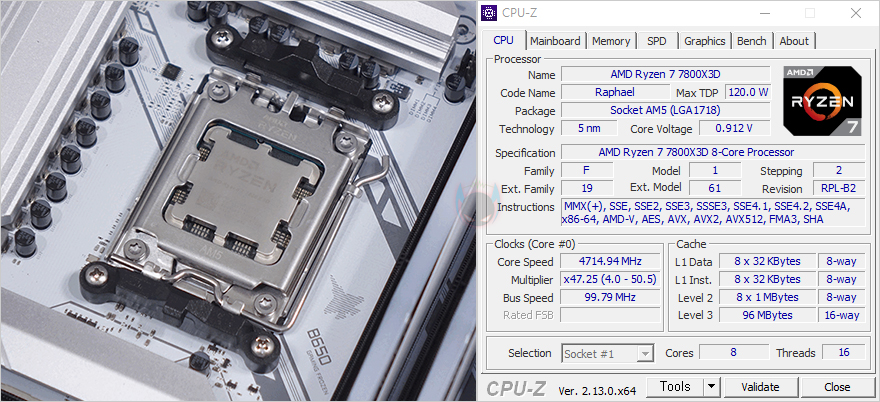This screenshot has width=880, height=402.
Task: Click the Threads value 16
Action: 844,353
